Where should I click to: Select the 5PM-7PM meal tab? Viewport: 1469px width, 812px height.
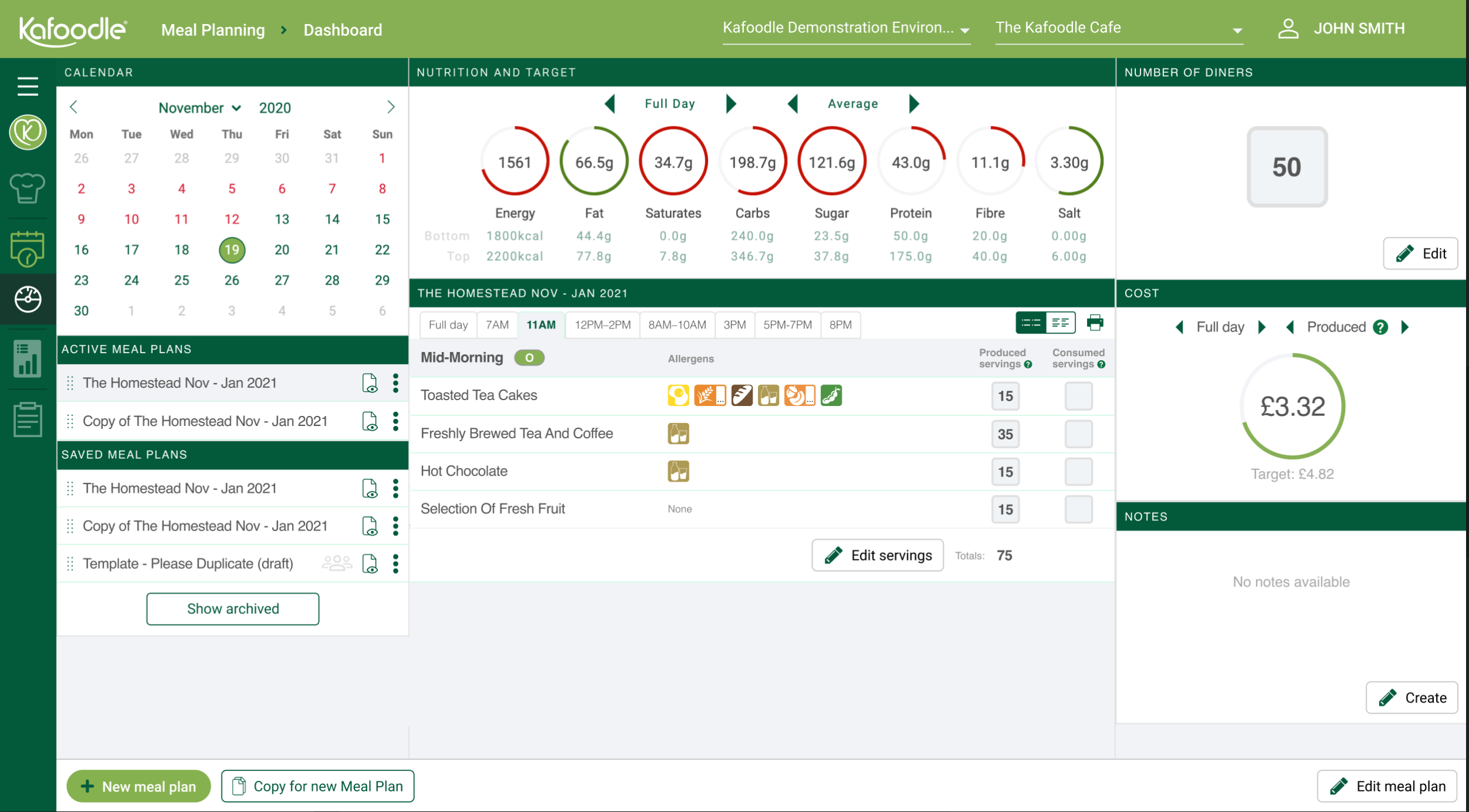(x=787, y=325)
